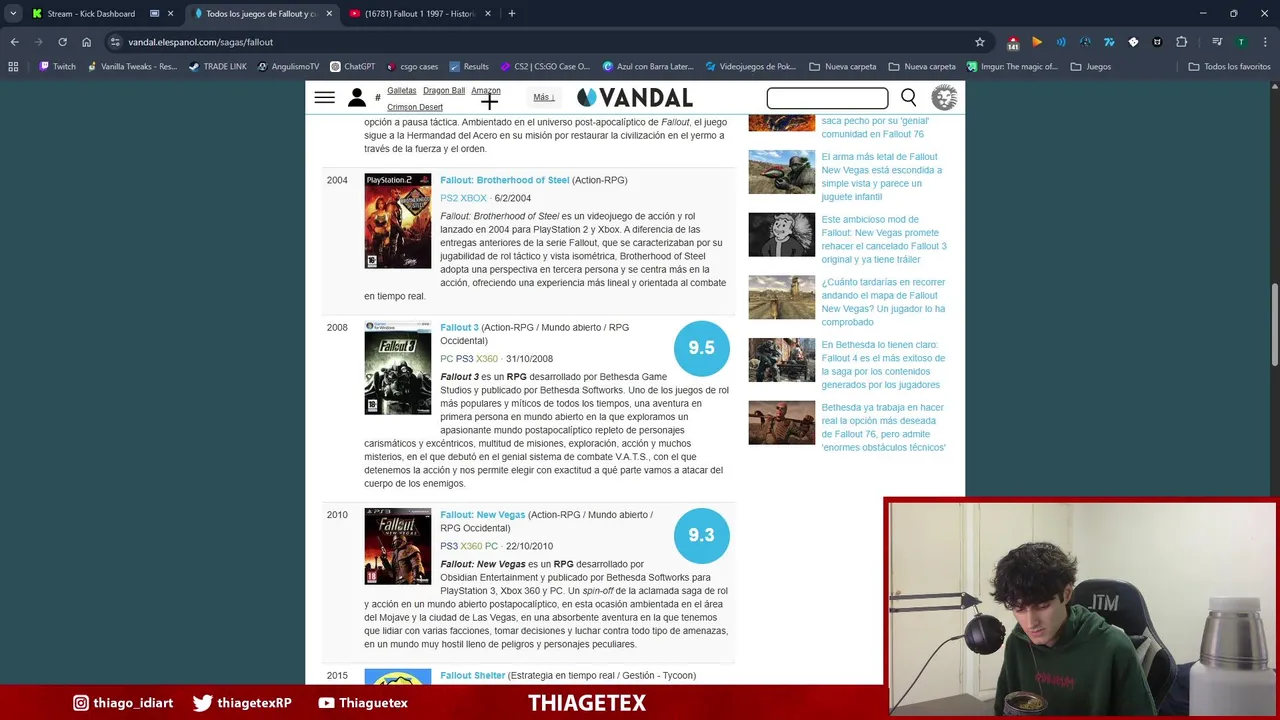Open the Galletas header link
The image size is (1280, 720).
pyautogui.click(x=401, y=91)
